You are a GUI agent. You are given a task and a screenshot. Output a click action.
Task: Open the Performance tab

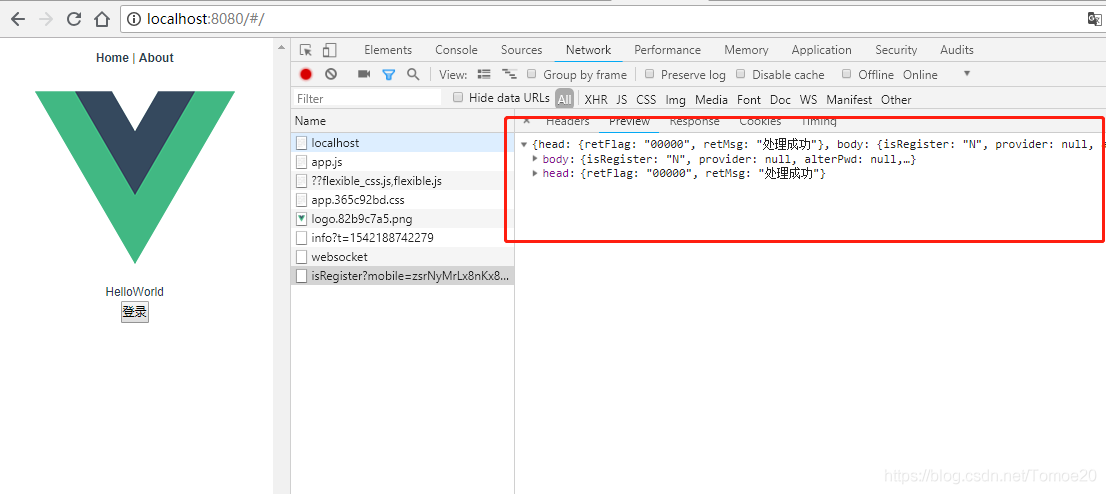pyautogui.click(x=667, y=50)
